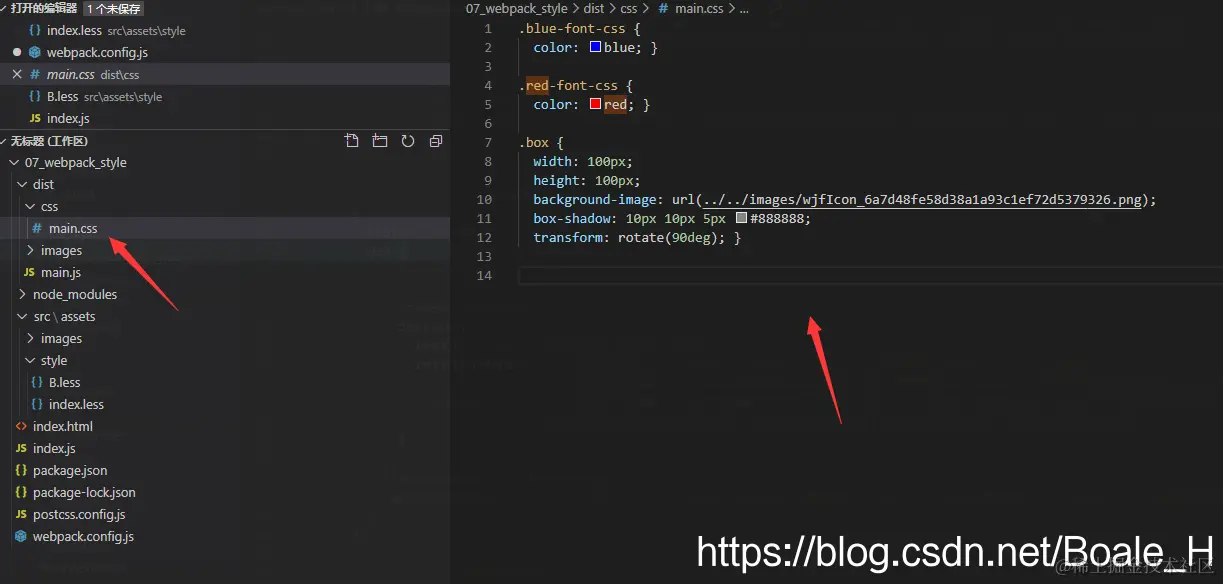
Task: Click hash icon before main.css in breadcrumb
Action: point(663,8)
